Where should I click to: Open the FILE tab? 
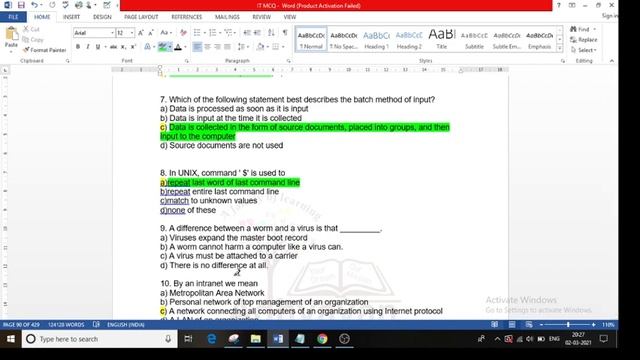[13, 17]
